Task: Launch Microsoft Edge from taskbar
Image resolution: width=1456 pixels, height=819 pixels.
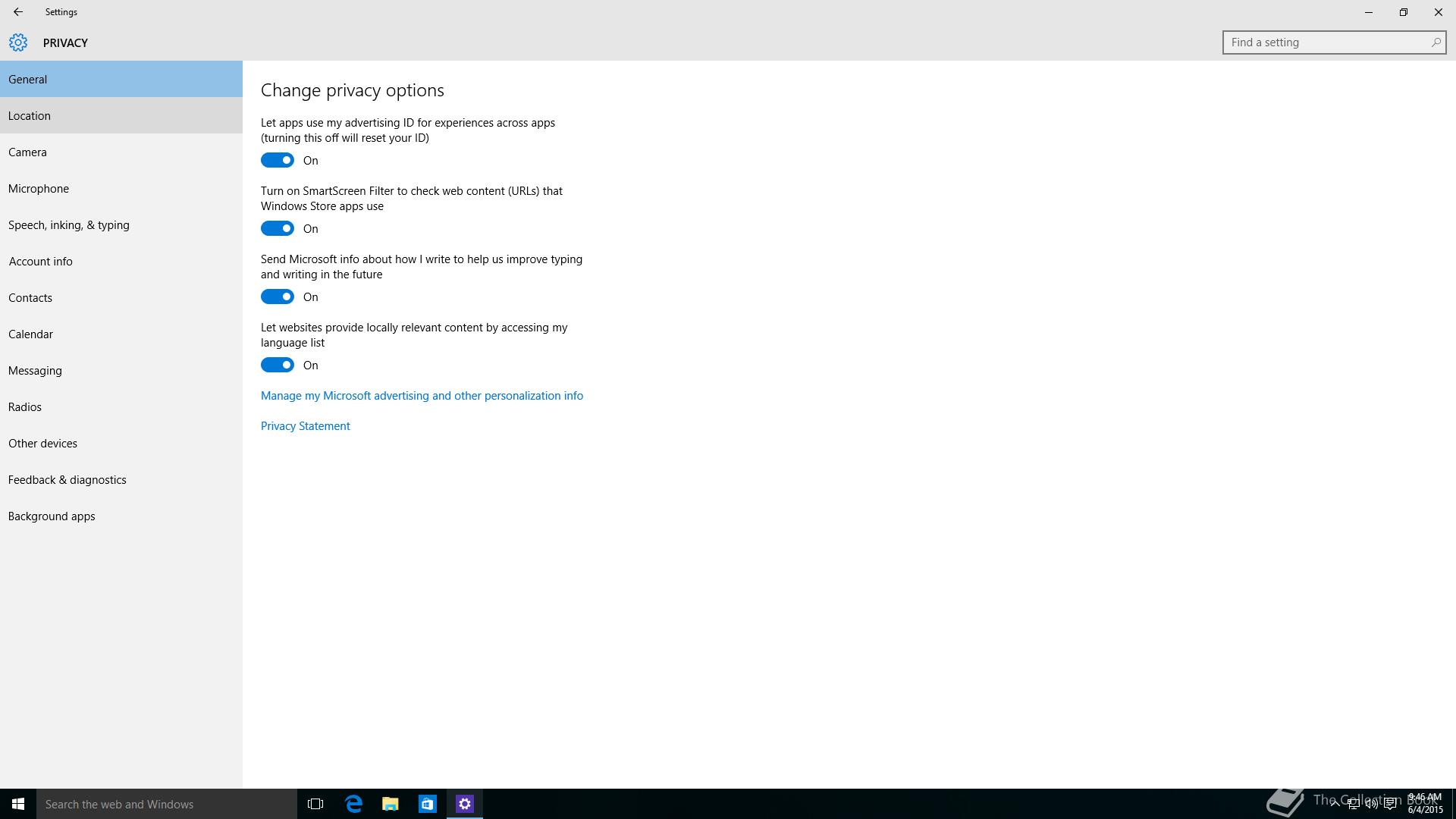Action: [x=353, y=804]
